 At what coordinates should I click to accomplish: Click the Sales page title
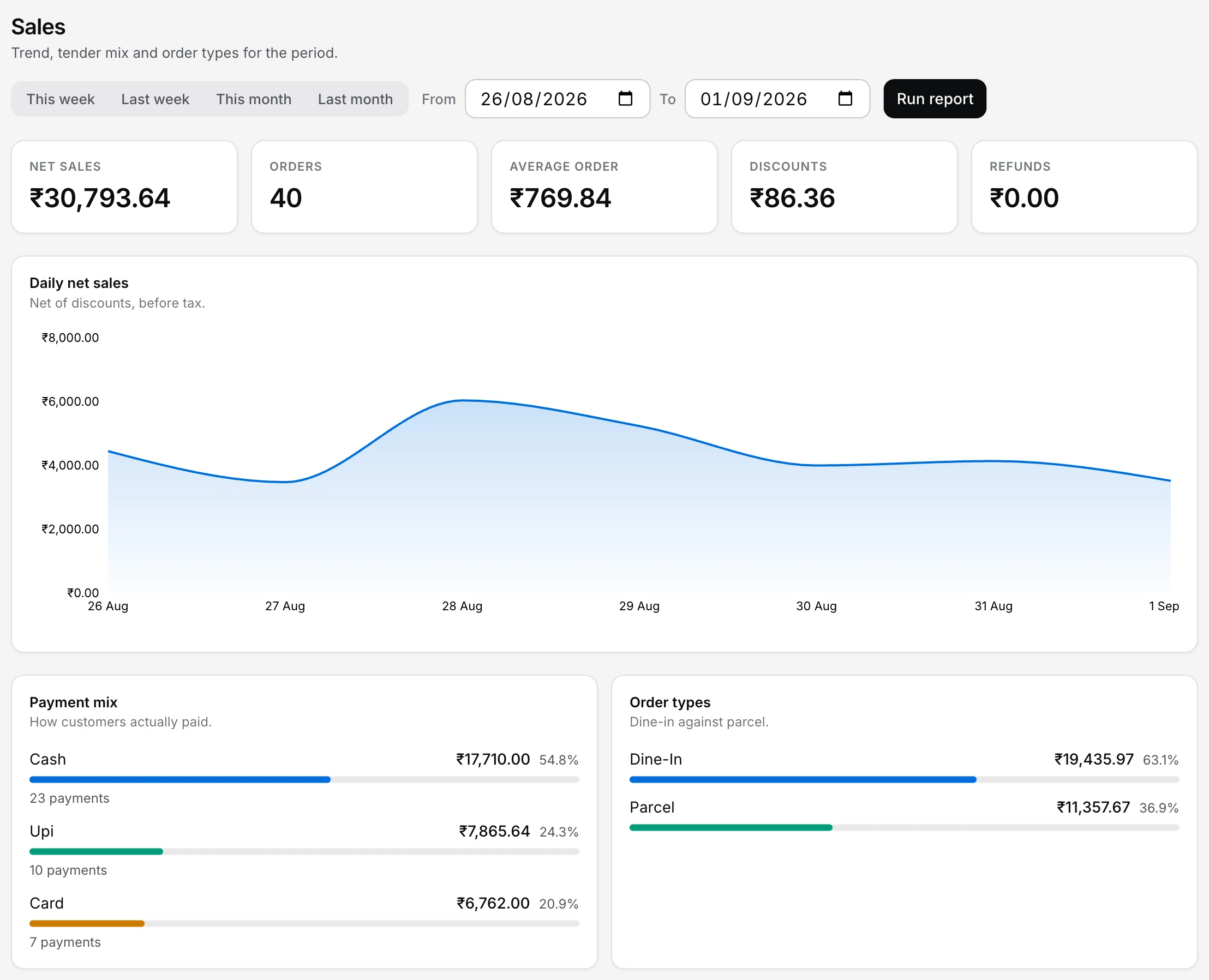pos(38,27)
